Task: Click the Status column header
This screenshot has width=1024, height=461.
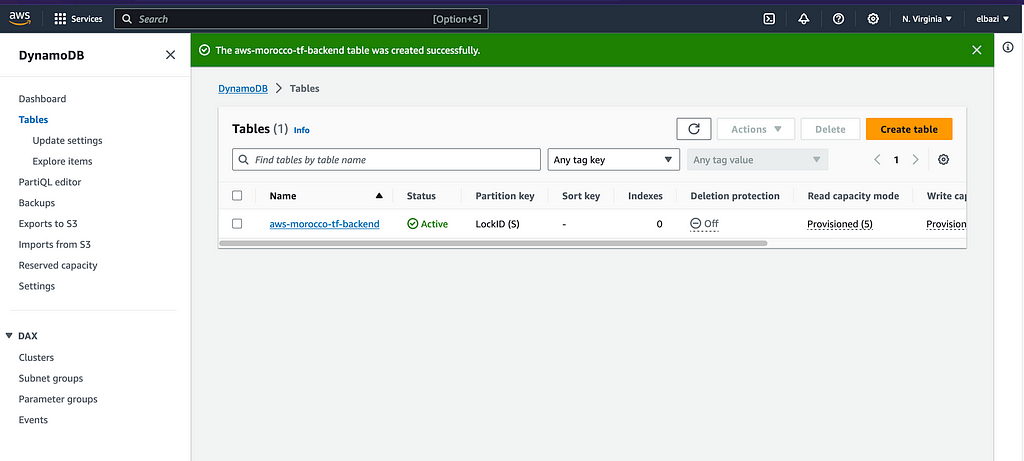Action: coord(421,196)
